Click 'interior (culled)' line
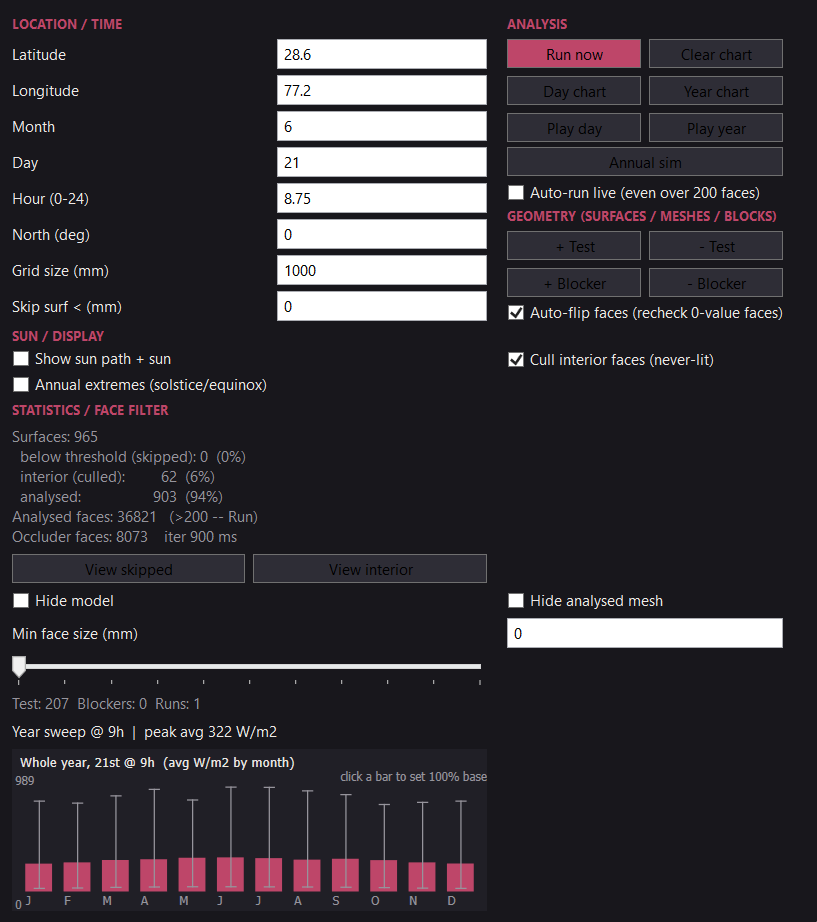Viewport: 817px width, 922px height. [117, 476]
